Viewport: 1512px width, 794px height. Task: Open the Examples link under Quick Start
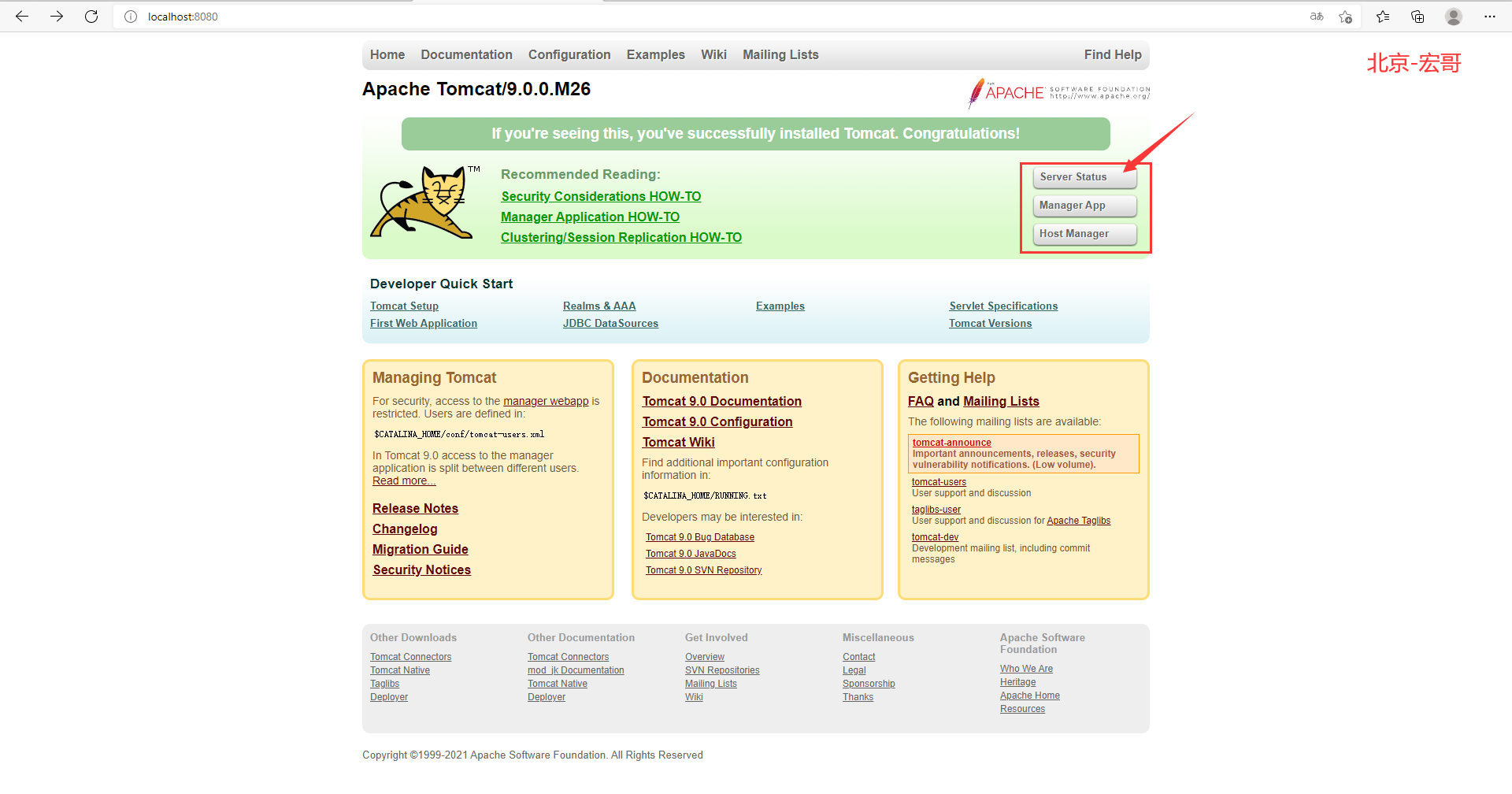[x=780, y=306]
